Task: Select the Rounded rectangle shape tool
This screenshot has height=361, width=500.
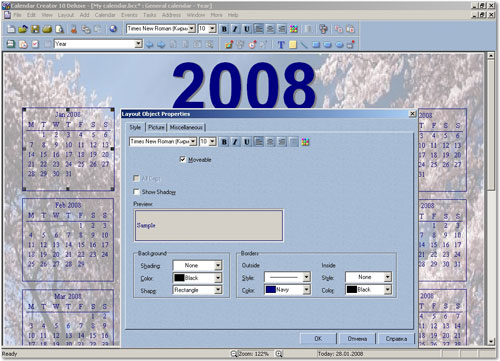Action: [328, 44]
